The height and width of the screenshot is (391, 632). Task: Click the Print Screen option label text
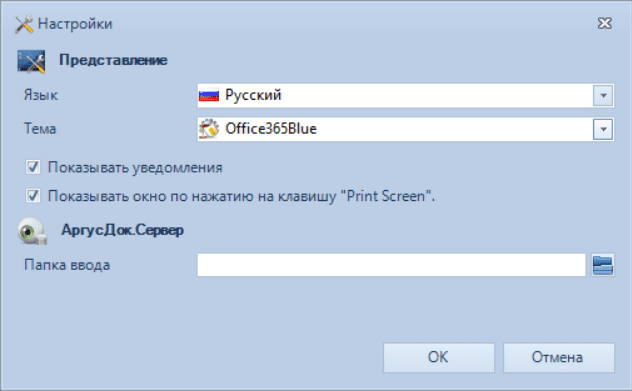pos(241,196)
